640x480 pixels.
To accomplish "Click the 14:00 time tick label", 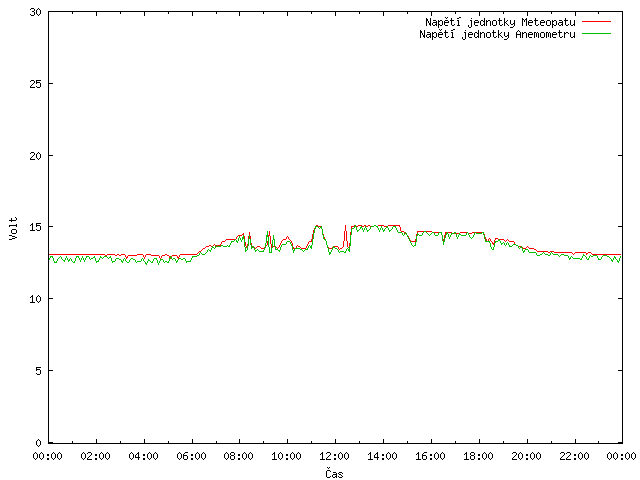I will pyautogui.click(x=382, y=456).
